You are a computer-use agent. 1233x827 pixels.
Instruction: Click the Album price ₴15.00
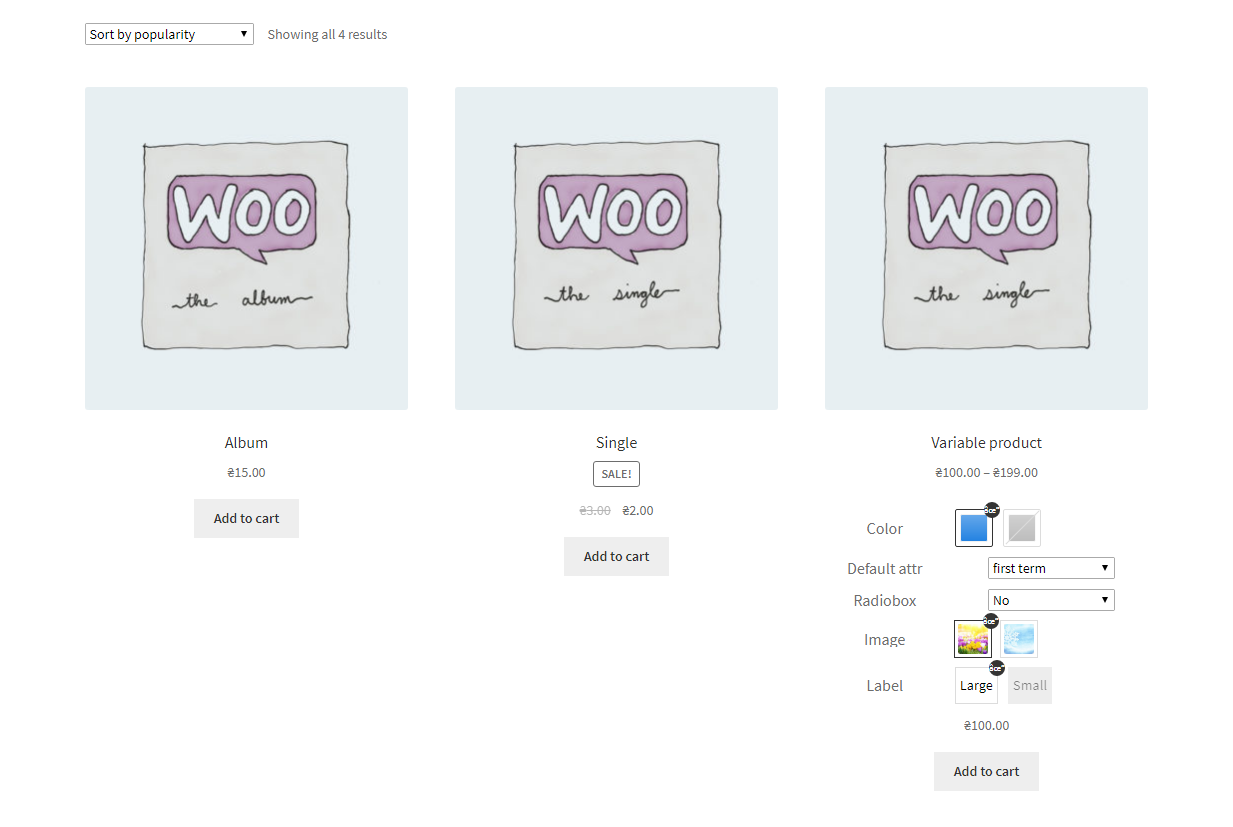[x=246, y=473]
